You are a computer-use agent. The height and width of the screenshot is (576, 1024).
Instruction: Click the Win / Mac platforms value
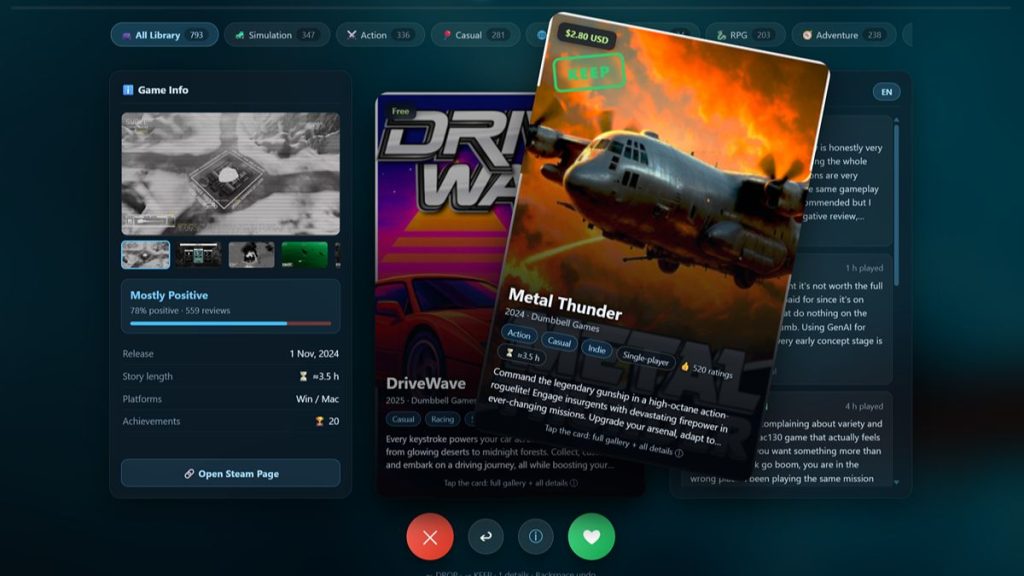317,398
